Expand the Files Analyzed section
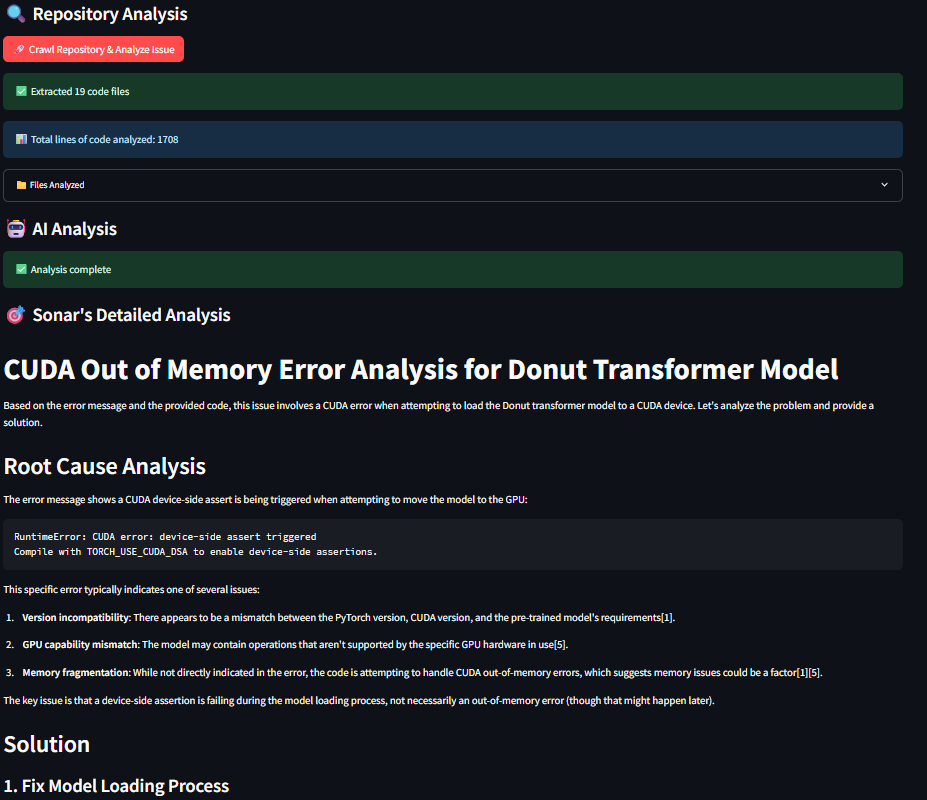This screenshot has width=927, height=800. click(453, 185)
